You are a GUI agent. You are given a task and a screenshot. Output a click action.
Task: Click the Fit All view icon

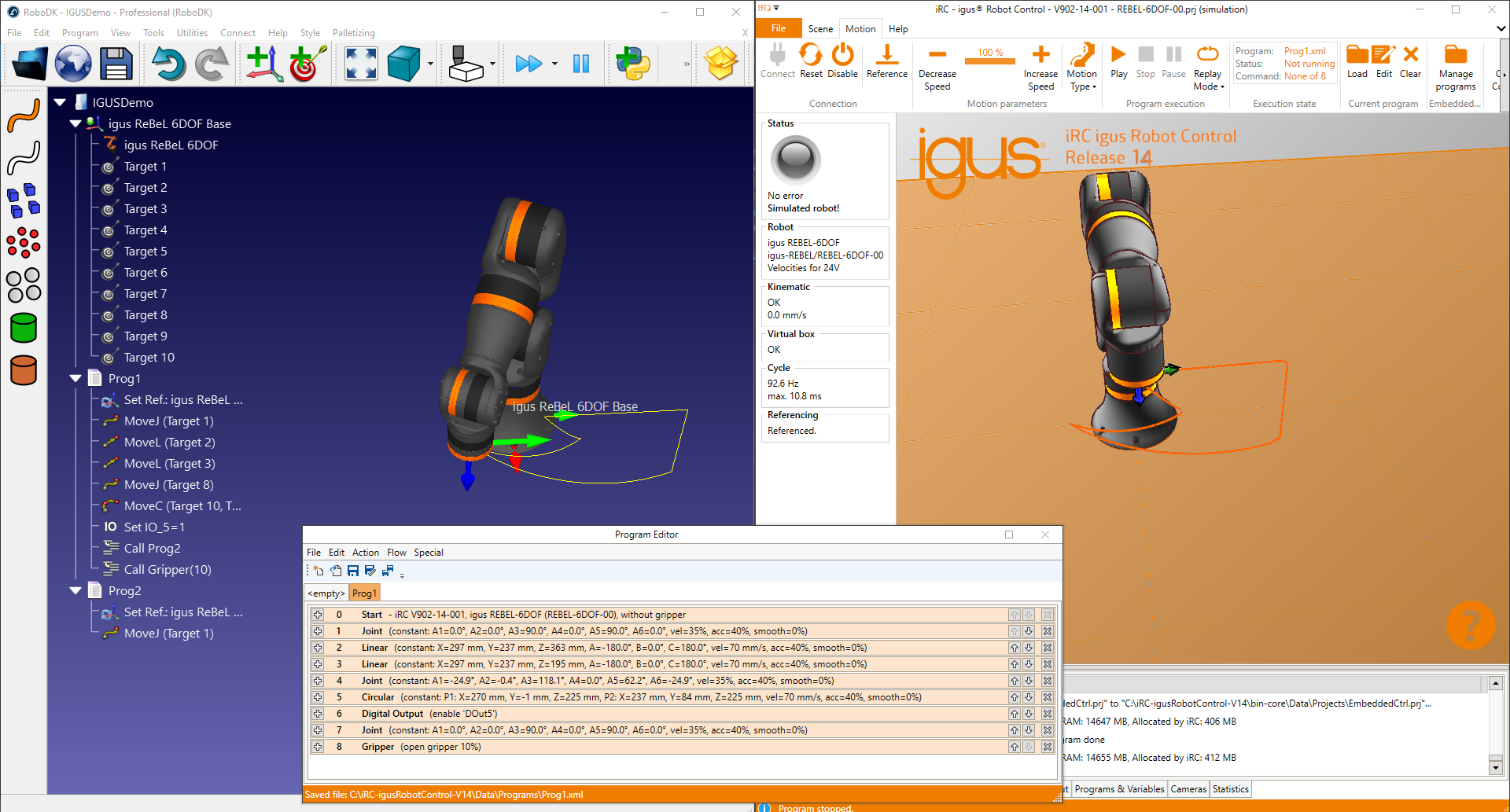click(361, 64)
